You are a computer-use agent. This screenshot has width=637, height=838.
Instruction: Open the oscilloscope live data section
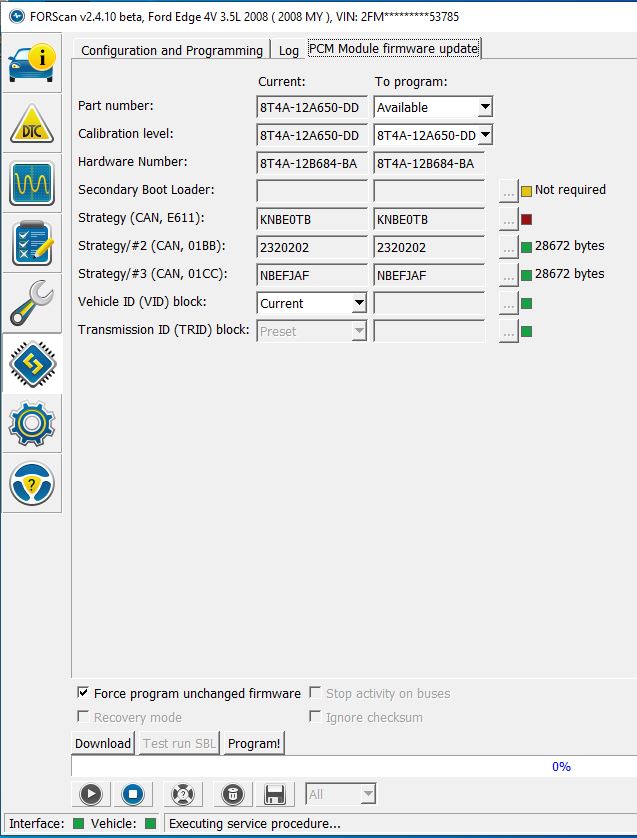[32, 182]
